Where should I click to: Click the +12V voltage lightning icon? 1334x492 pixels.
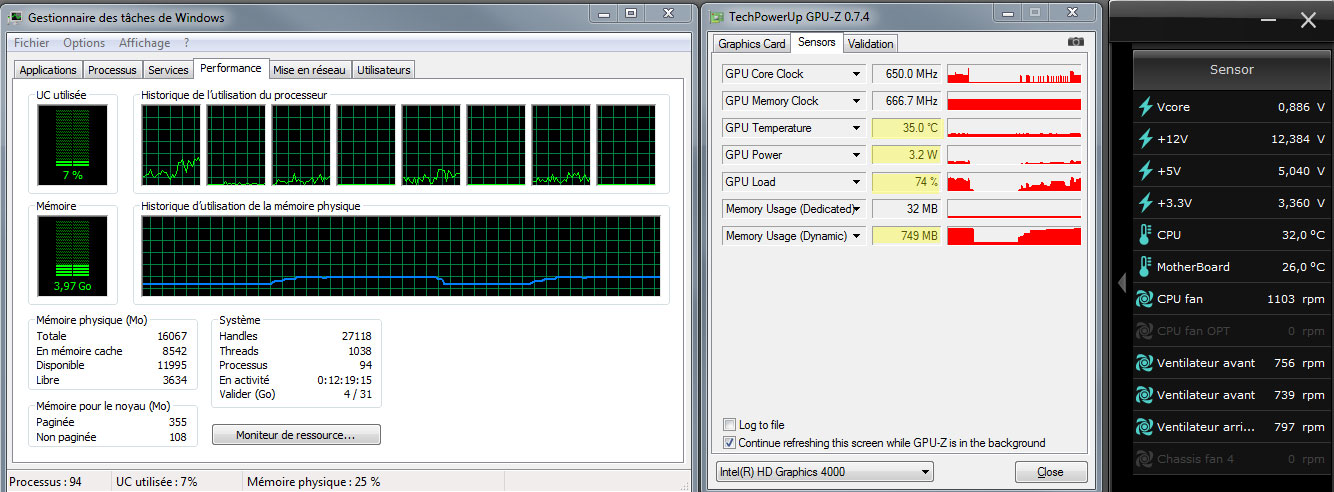tap(1145, 139)
